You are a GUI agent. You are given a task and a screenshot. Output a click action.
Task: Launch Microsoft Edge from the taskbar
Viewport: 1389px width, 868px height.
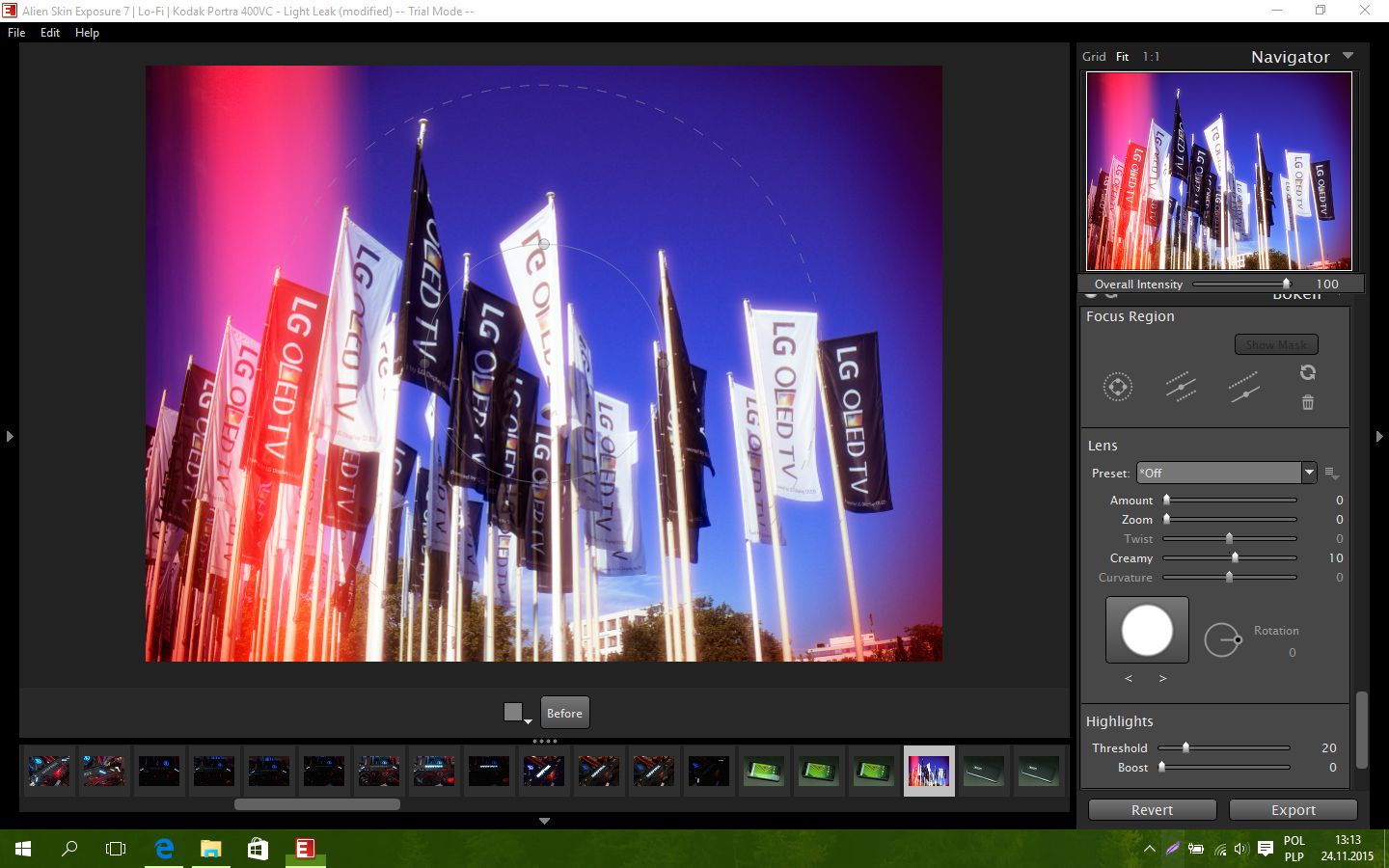pos(164,849)
